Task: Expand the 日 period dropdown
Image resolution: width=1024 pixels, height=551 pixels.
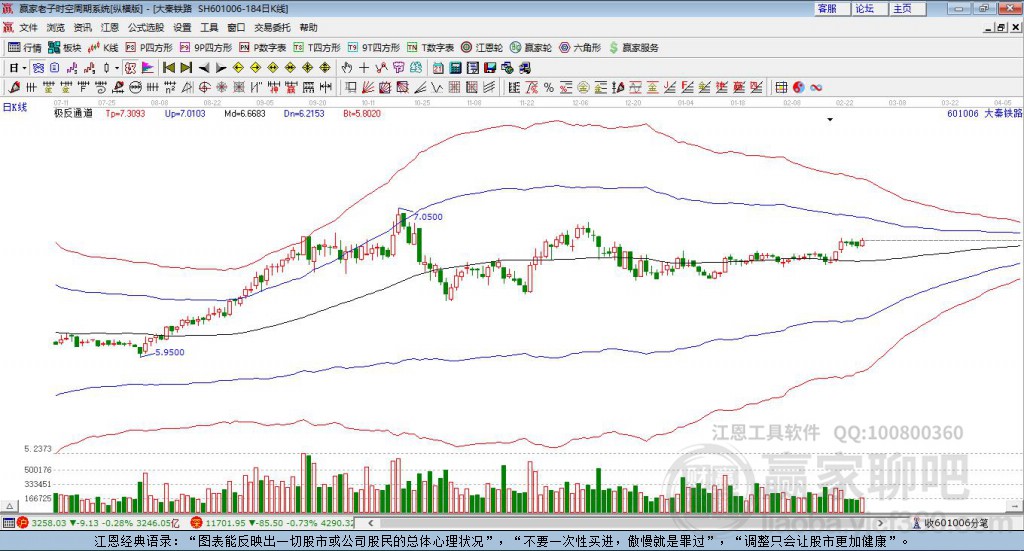Action: [x=24, y=68]
